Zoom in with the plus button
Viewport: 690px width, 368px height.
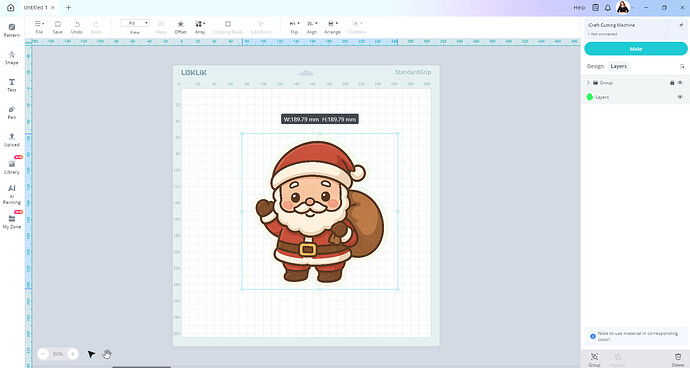(73, 354)
